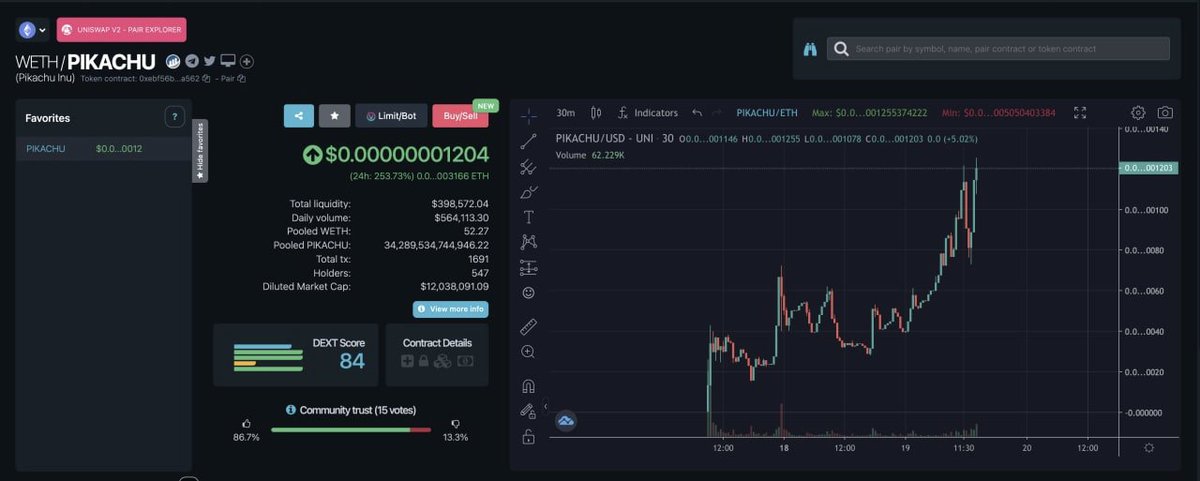Viewport: 1200px width, 481px height.
Task: Open the DEXT Score 84 card
Action: click(x=295, y=355)
